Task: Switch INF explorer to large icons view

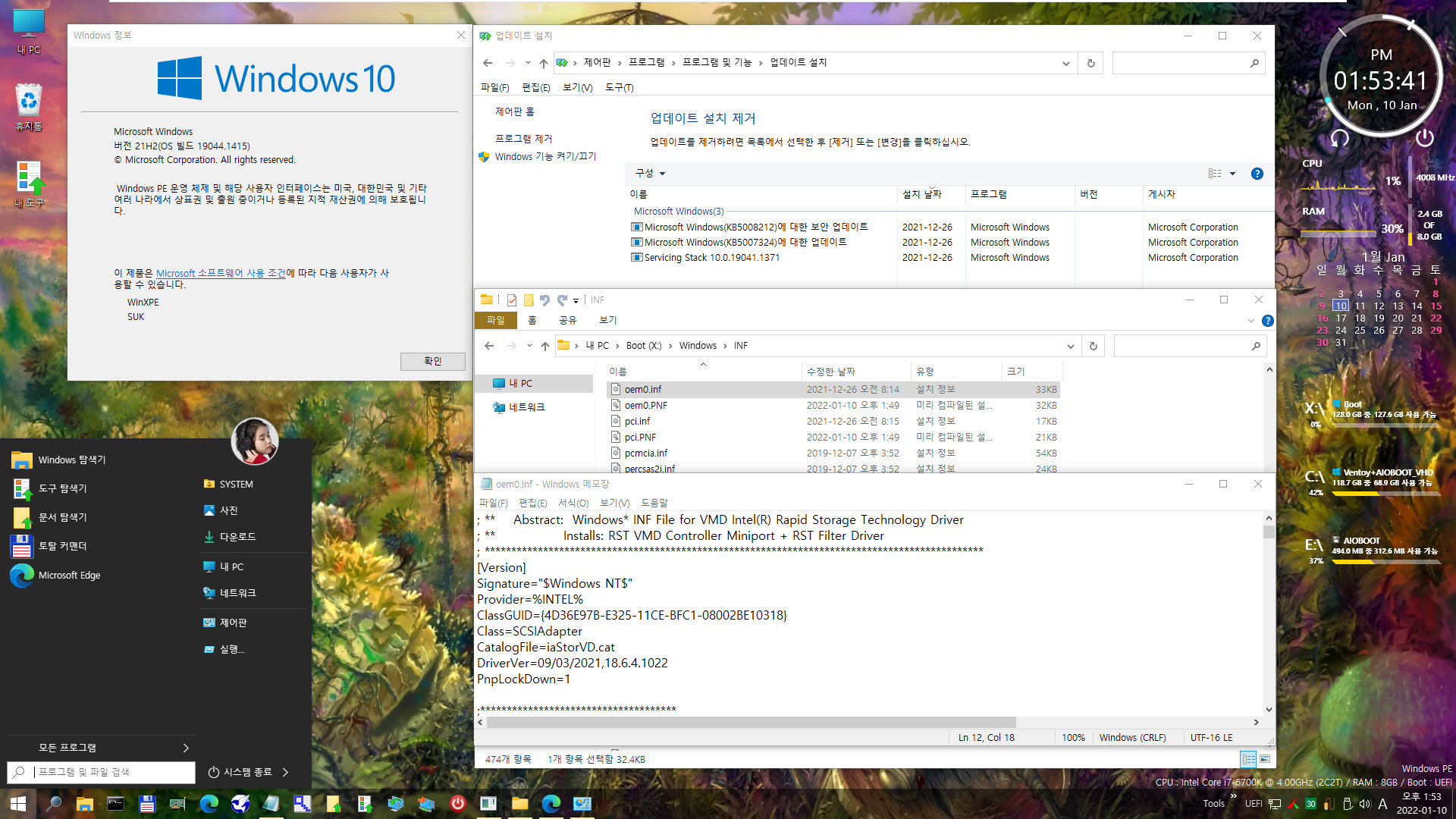Action: click(x=1265, y=759)
